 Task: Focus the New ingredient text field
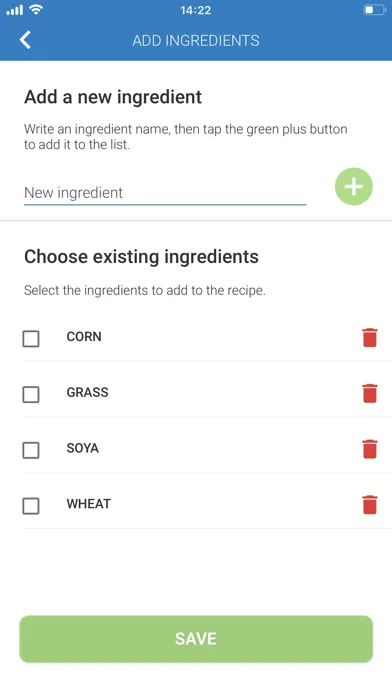point(165,193)
